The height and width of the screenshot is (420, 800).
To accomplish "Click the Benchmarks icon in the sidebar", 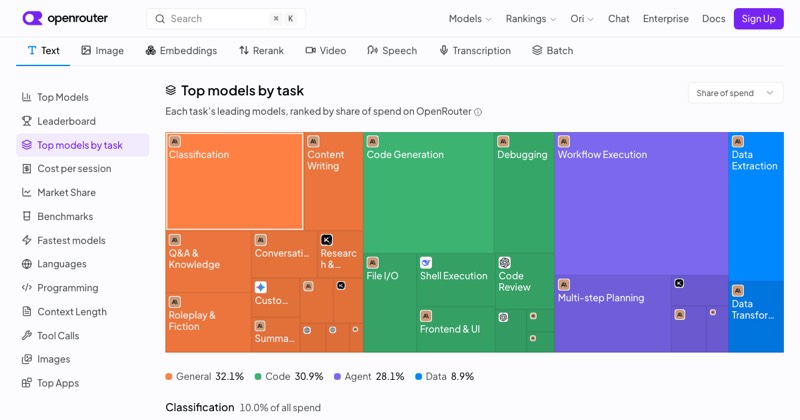I will click(x=27, y=216).
